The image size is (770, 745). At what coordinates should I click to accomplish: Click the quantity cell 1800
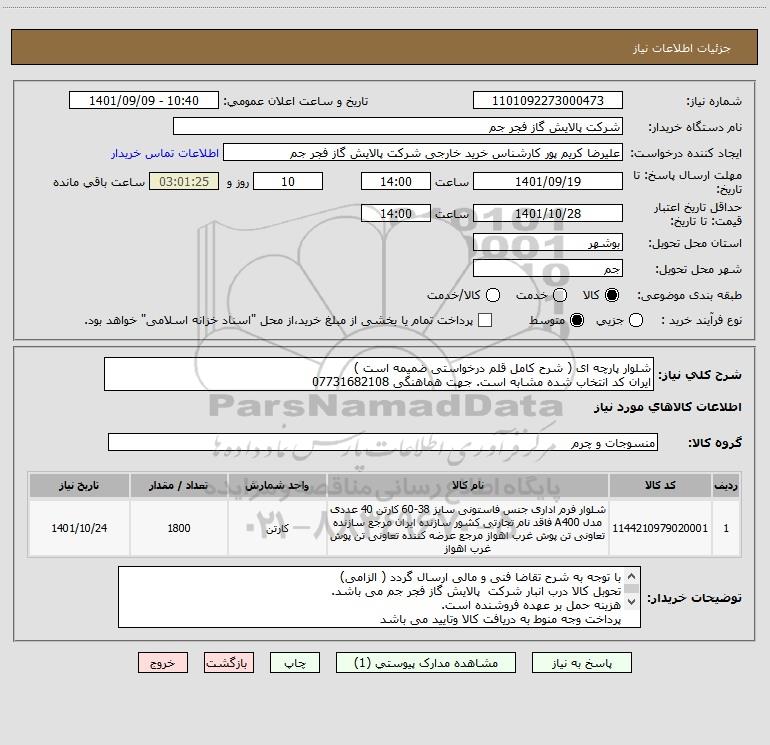pos(179,528)
